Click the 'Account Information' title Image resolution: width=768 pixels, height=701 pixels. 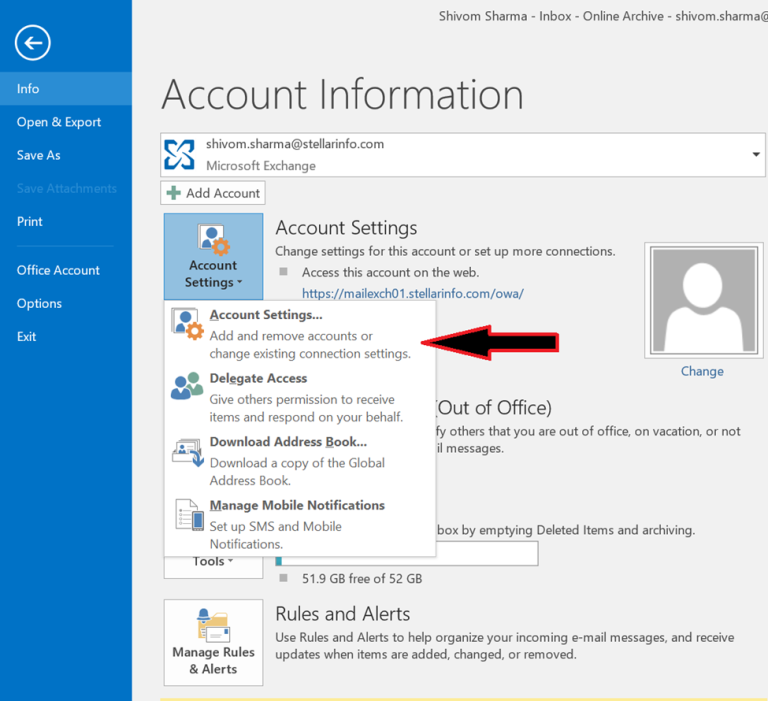(342, 94)
